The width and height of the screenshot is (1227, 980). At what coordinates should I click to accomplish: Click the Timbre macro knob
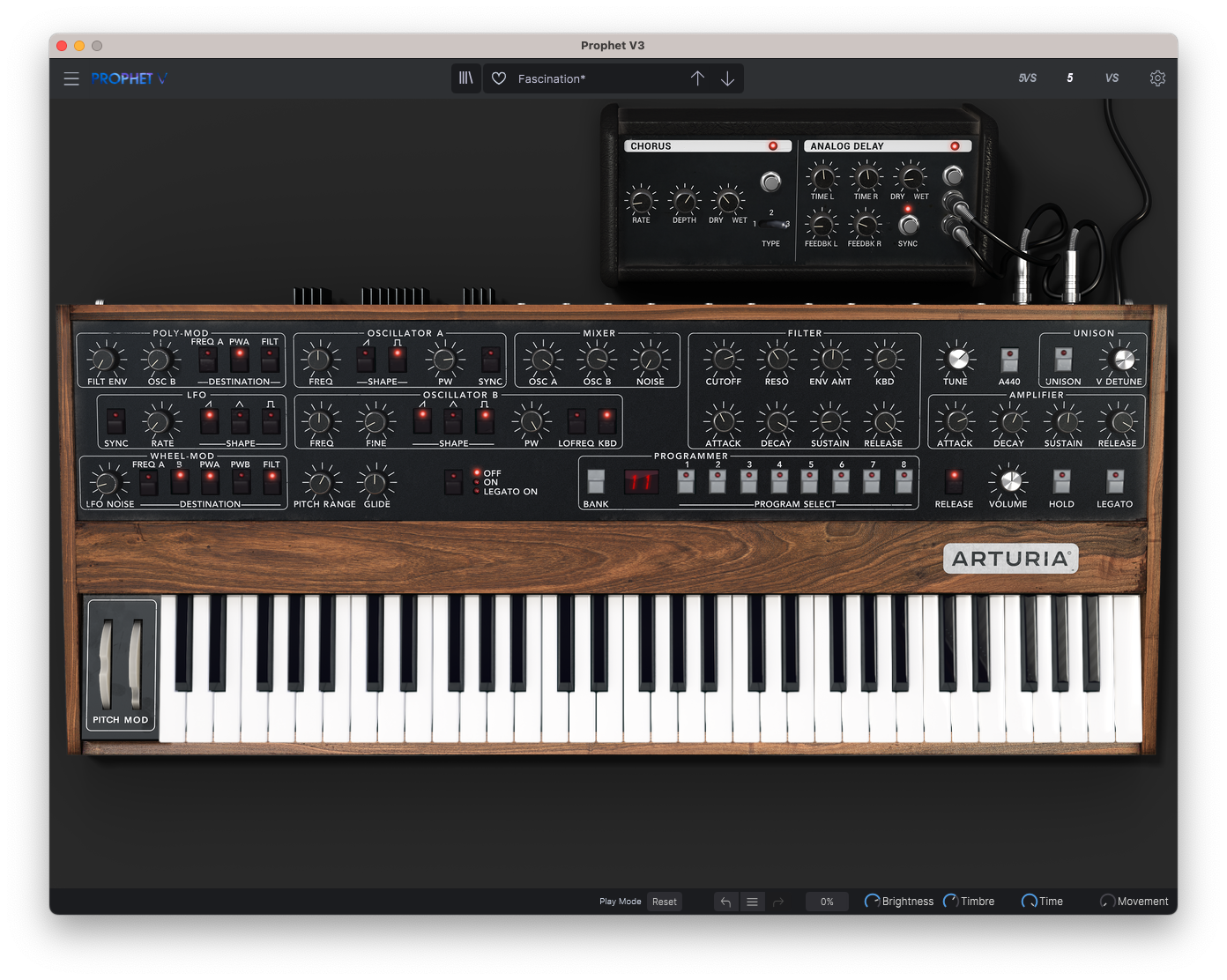(x=950, y=901)
